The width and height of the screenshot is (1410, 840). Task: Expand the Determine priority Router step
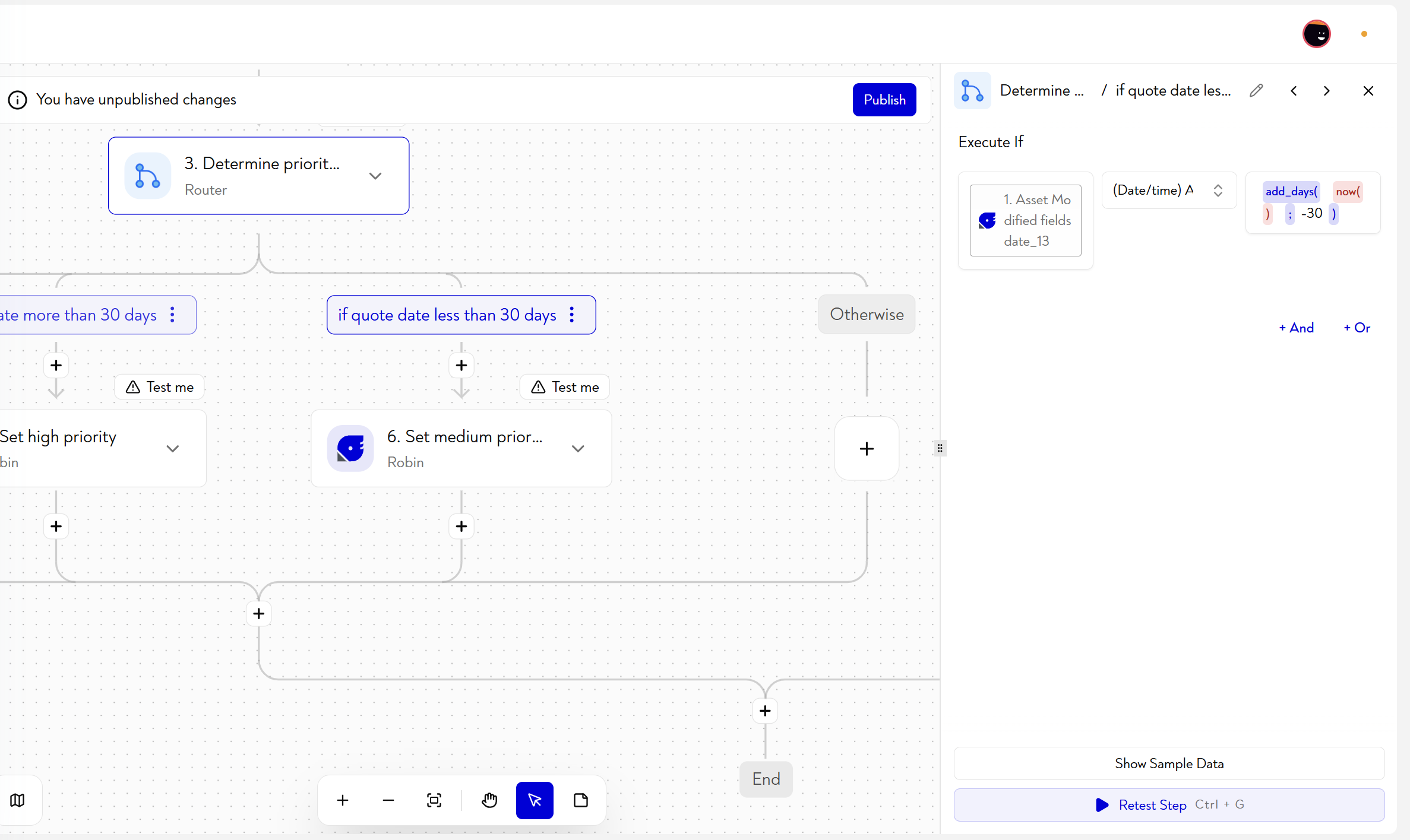click(x=375, y=176)
